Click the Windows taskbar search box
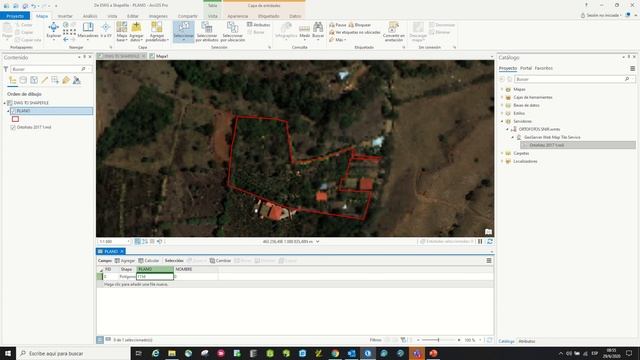 click(73, 353)
